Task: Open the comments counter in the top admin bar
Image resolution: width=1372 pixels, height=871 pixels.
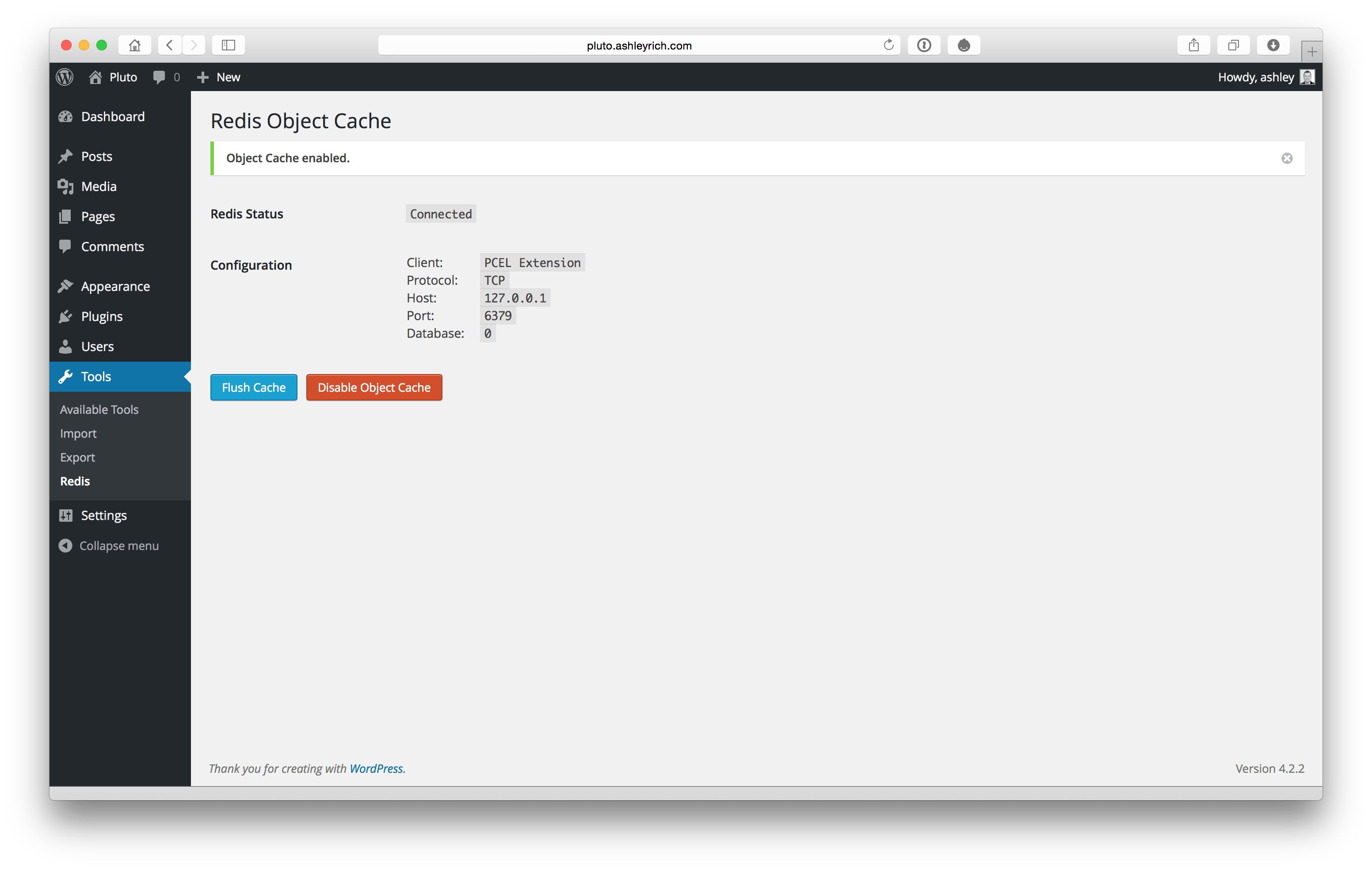Action: [x=166, y=76]
